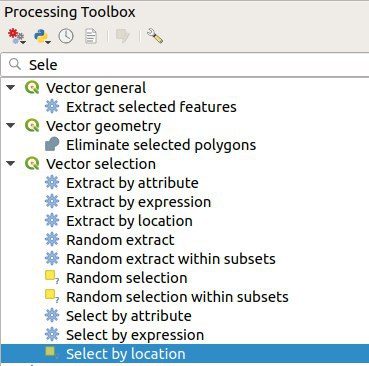Open the Models gear icon menu

click(16, 36)
